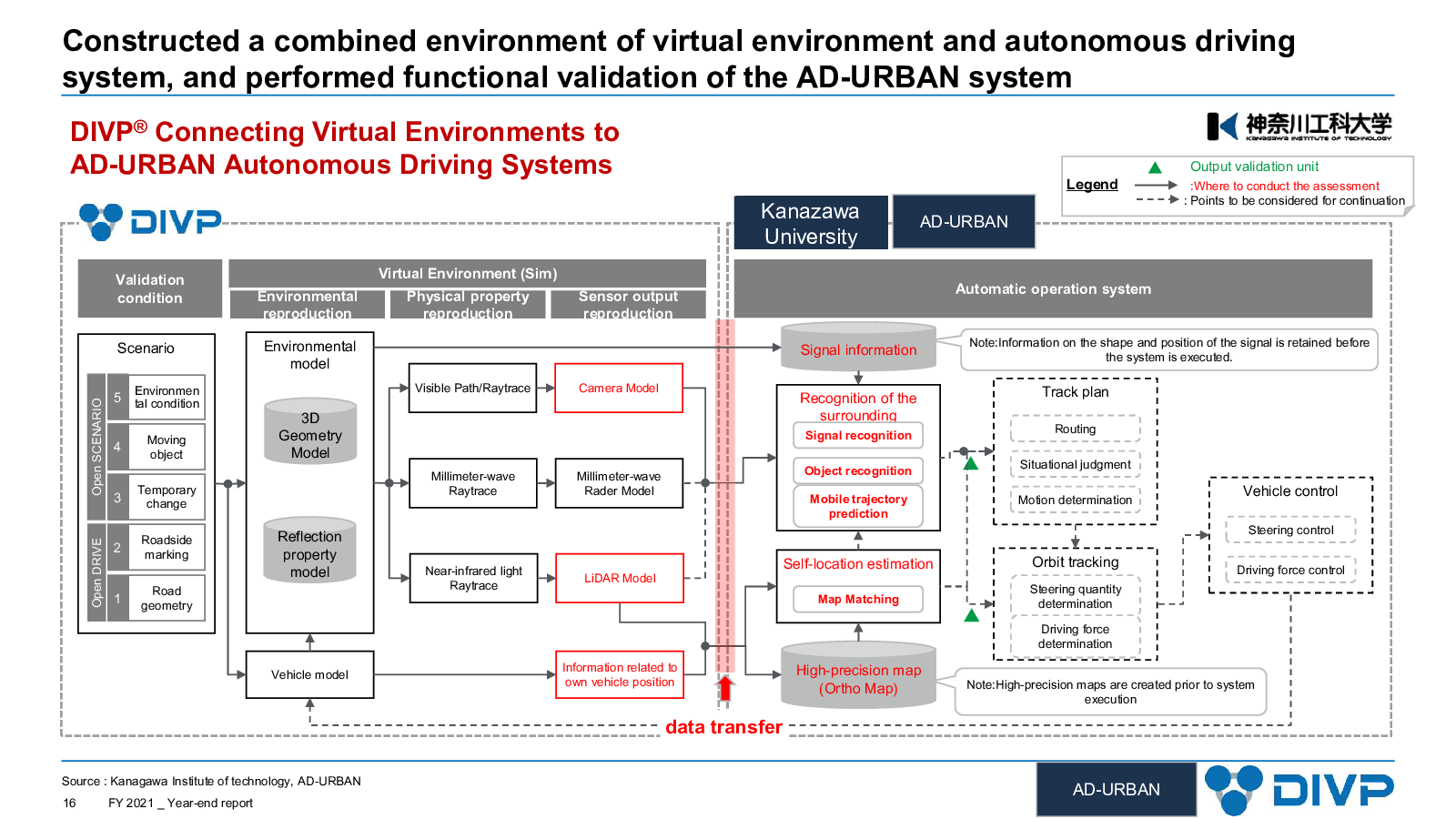Select Environmental reproduction column header

point(308,304)
